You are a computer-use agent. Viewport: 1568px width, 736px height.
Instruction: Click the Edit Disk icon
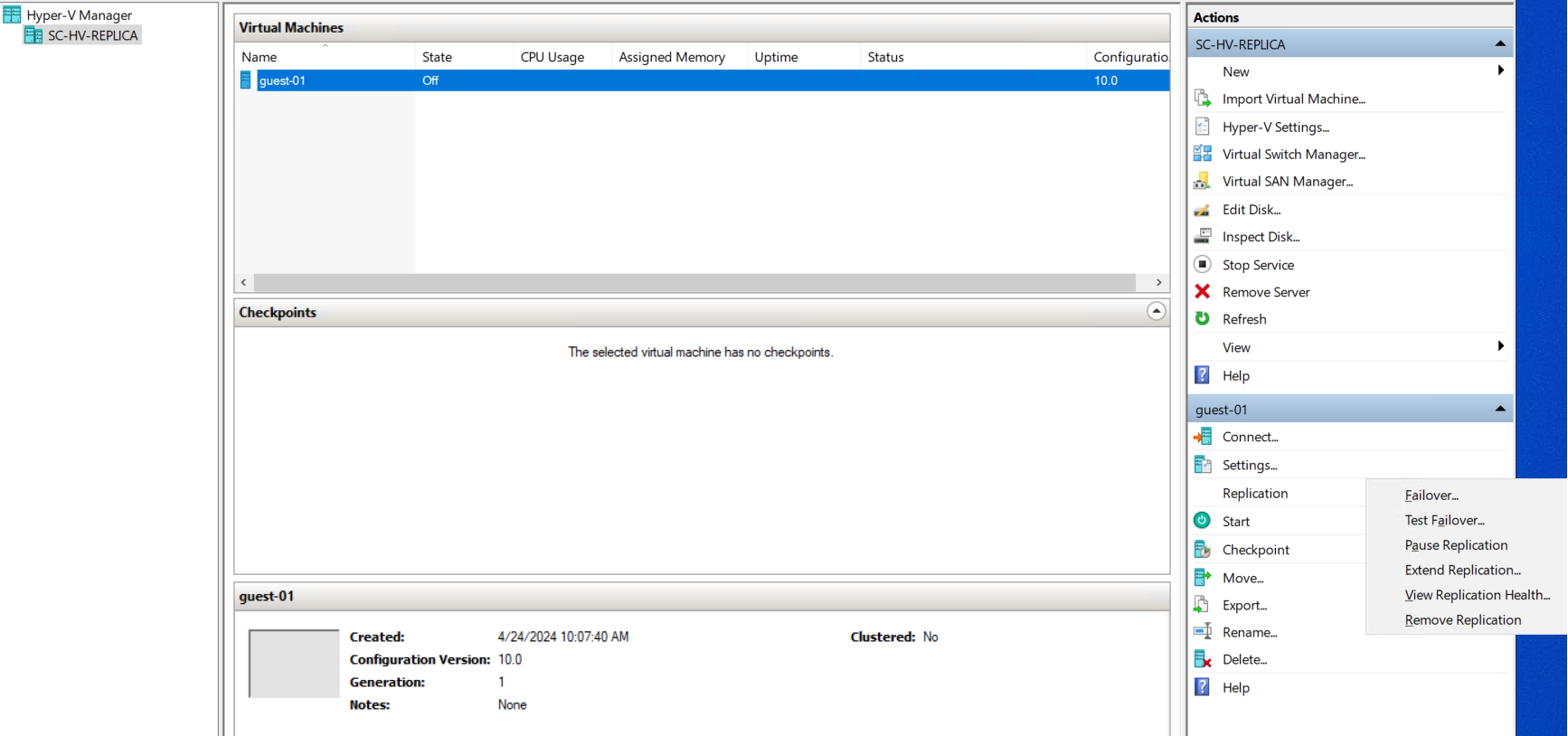(1203, 209)
